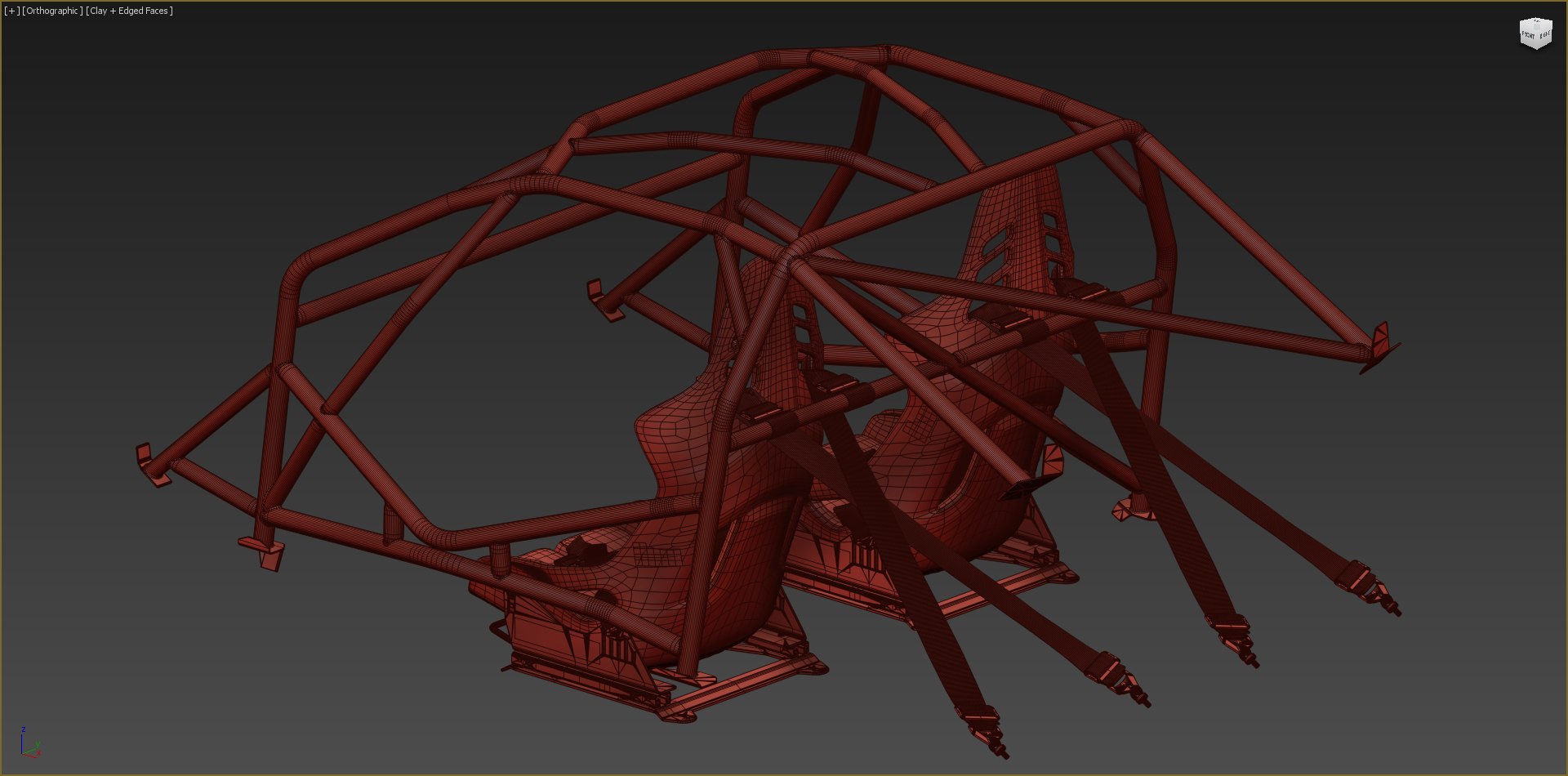Select the open-ended diagonal tube near the far seat
Viewport: 1568px width, 776px height.
(1019, 488)
